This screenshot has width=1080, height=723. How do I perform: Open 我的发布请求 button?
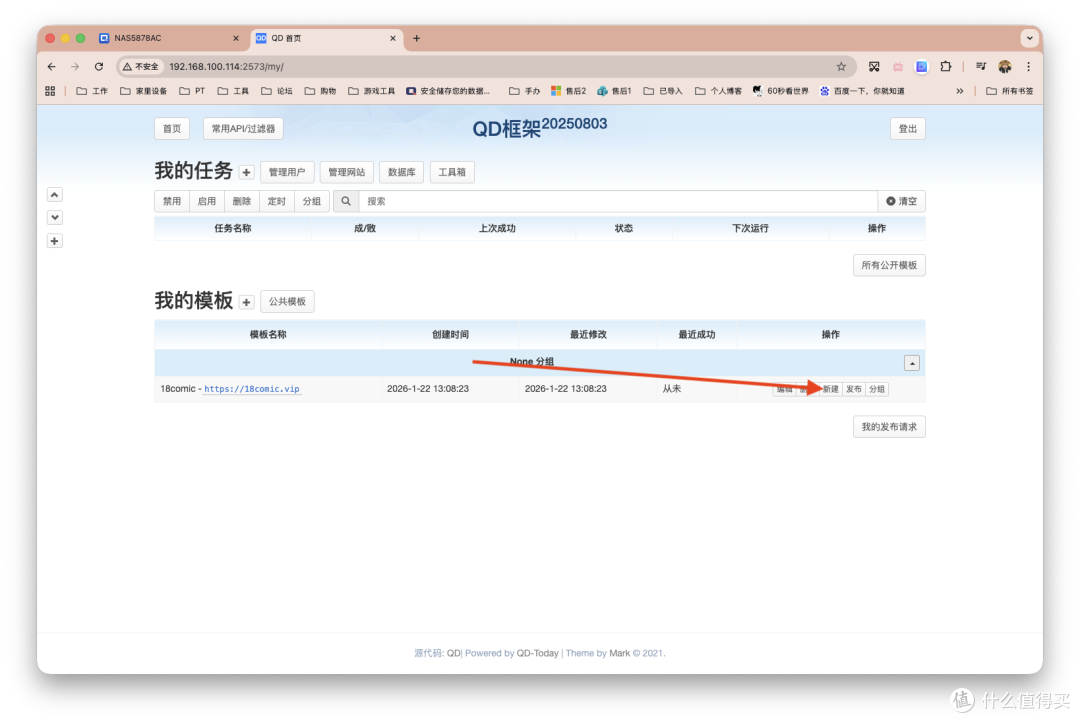tap(889, 427)
